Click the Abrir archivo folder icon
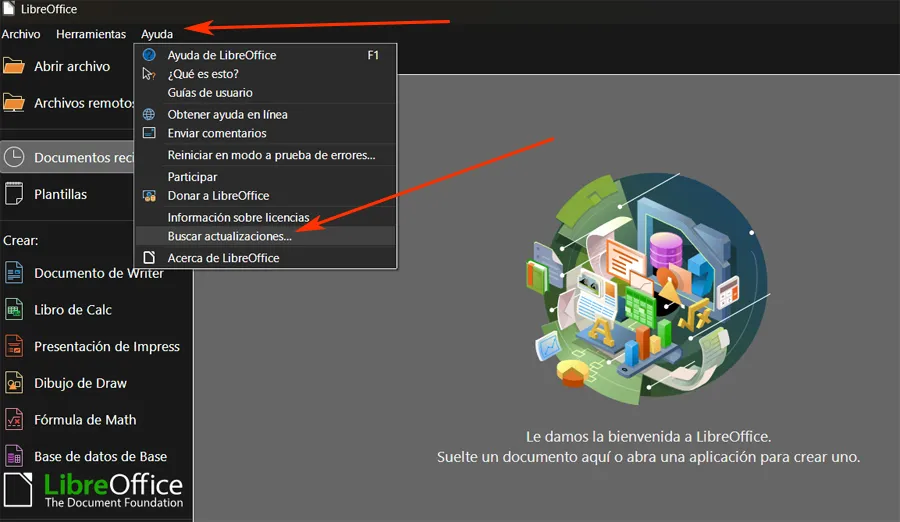Viewport: 900px width, 522px height. pos(14,66)
